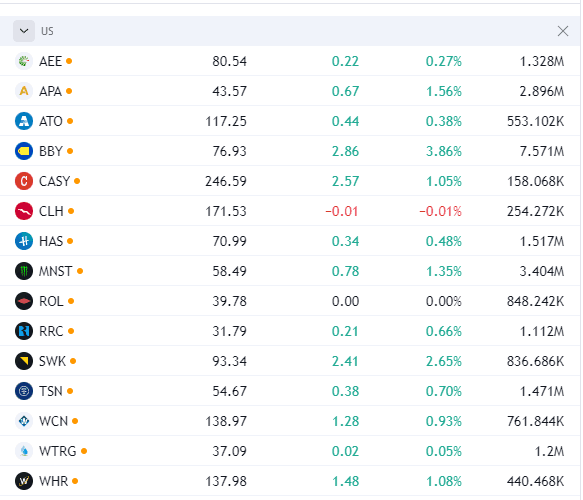Screen dimensions: 583x500
Task: Click the orange dot next to MNST
Action: point(80,271)
